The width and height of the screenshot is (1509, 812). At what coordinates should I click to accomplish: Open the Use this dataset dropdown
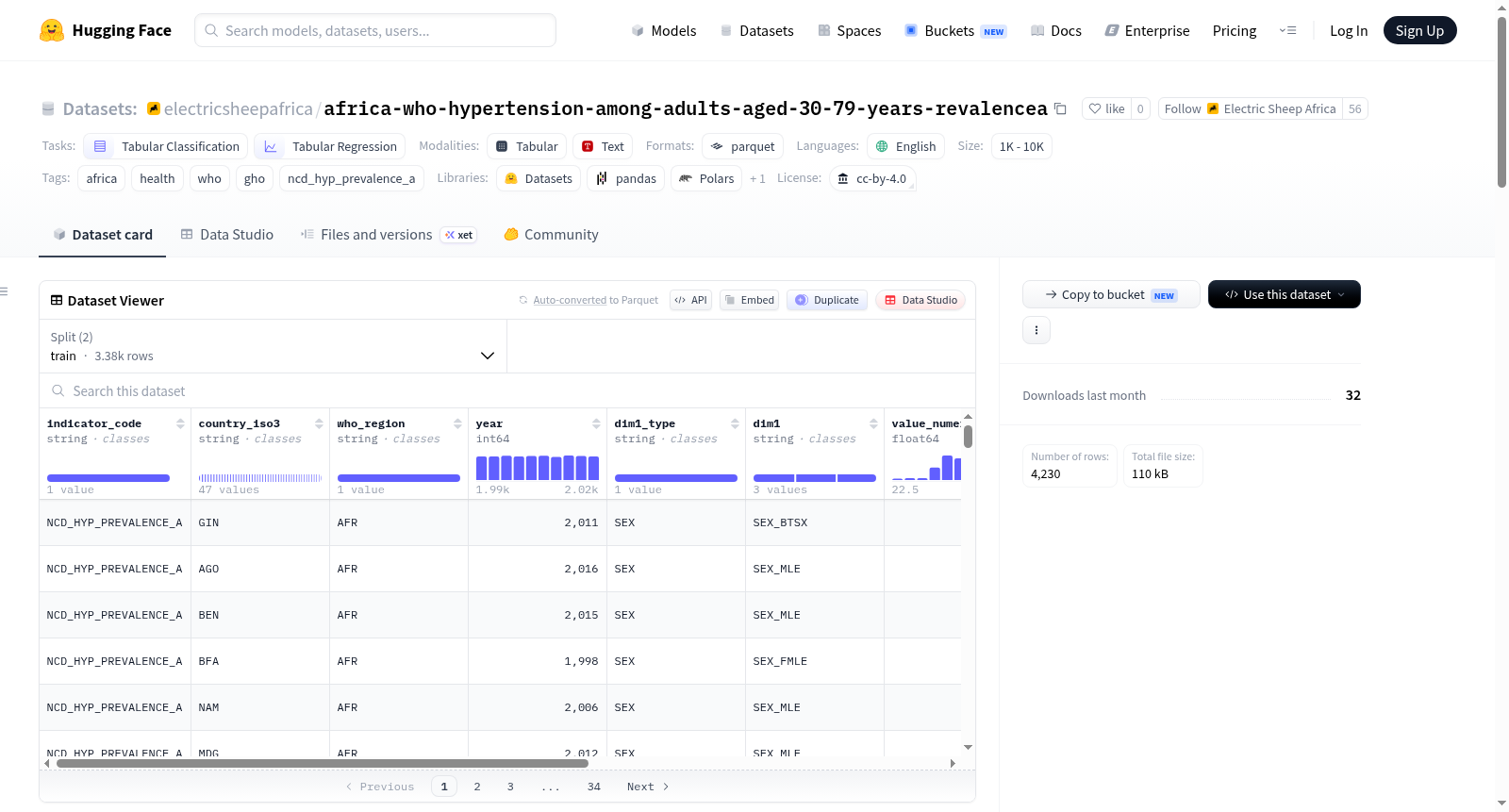(x=1284, y=294)
